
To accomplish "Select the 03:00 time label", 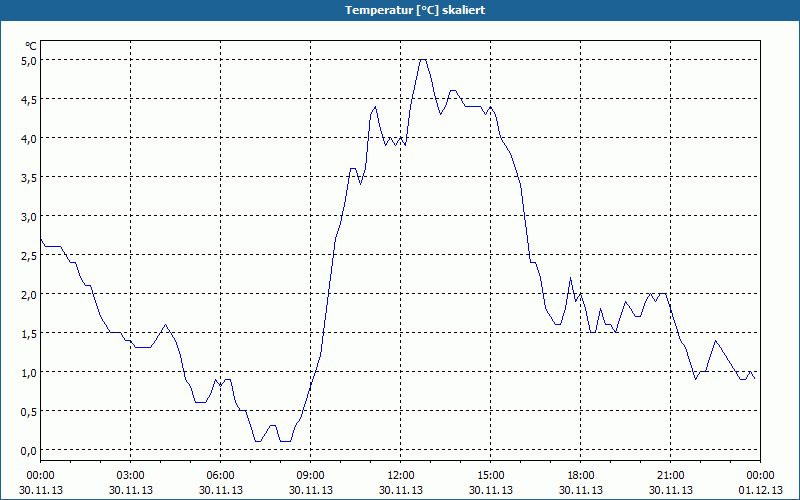I will 131,476.
